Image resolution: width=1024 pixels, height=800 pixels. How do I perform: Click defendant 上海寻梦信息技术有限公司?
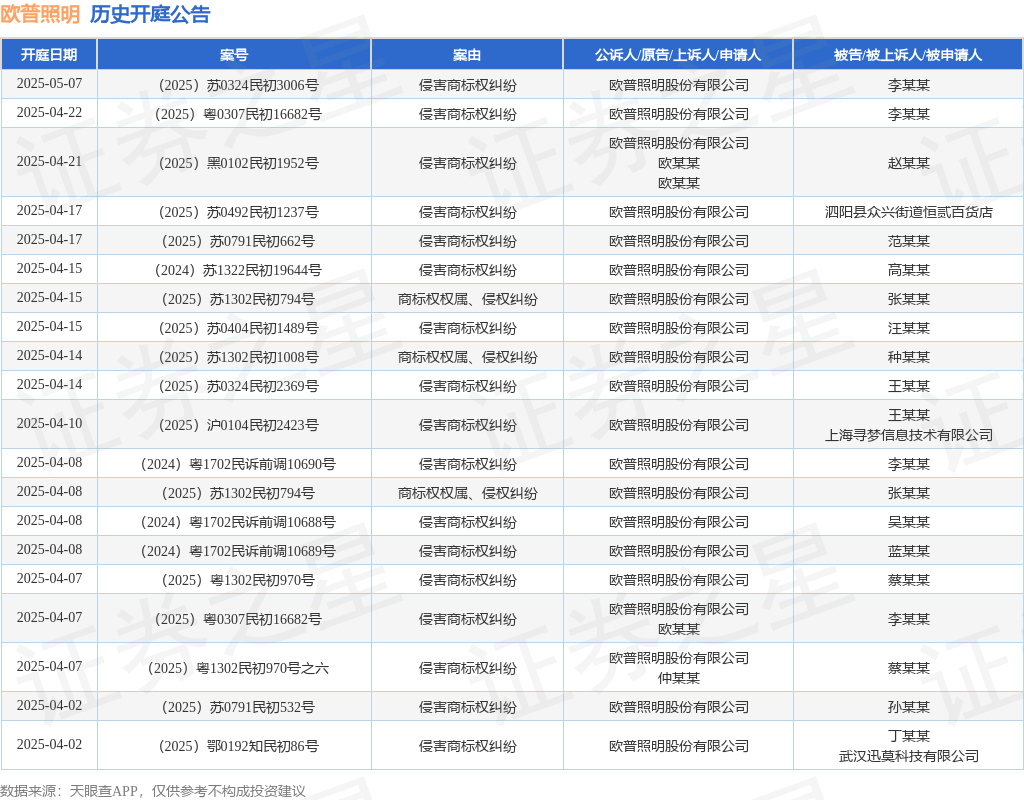click(908, 435)
